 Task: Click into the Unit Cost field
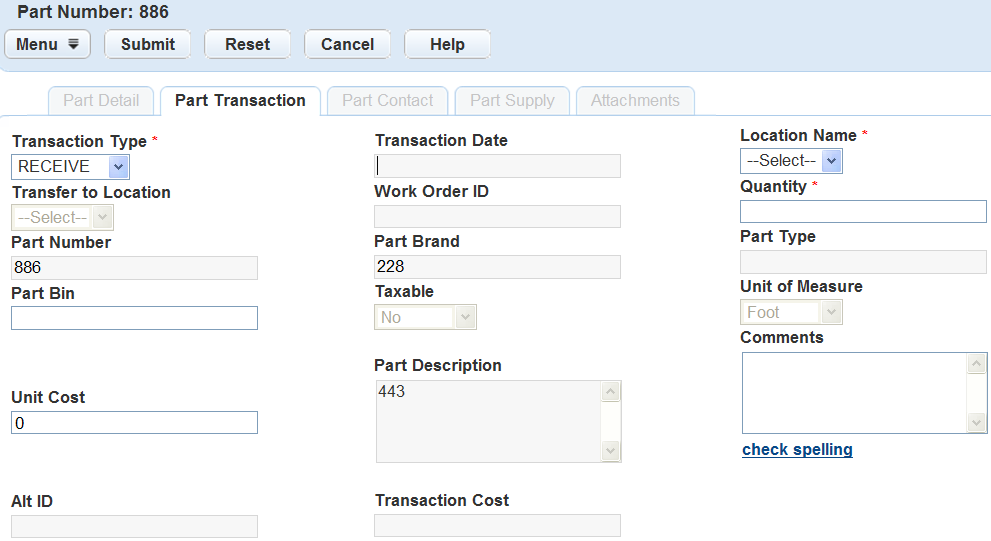pyautogui.click(x=134, y=423)
